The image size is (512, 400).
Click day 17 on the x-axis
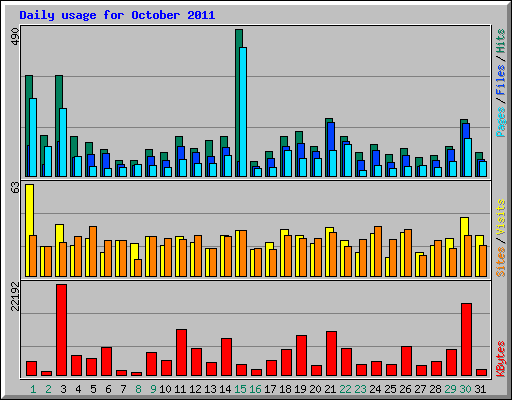(270, 389)
